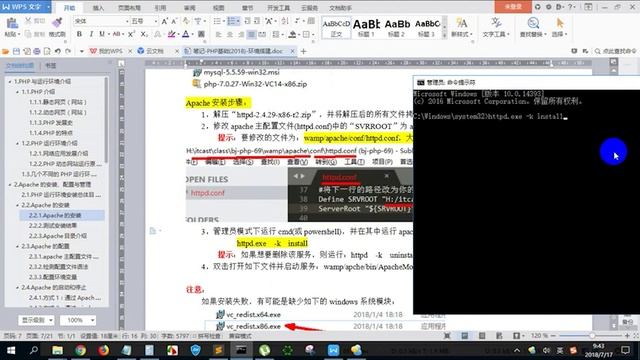This screenshot has width=640, height=360.
Task: Click the Paste icon in ribbon
Action: pos(12,24)
